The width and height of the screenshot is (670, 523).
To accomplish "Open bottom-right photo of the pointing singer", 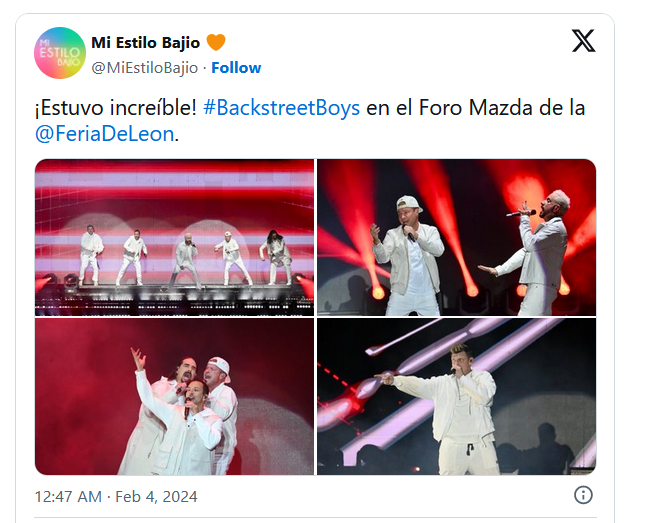I will point(456,396).
